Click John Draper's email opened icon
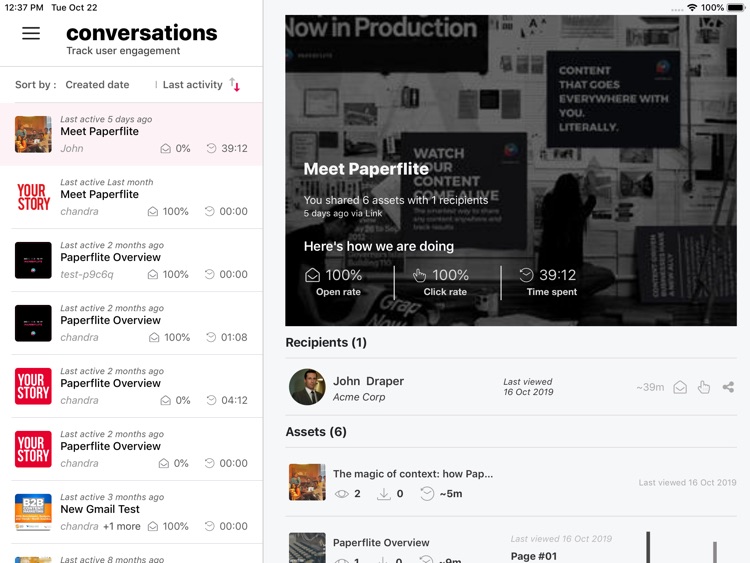Image resolution: width=750 pixels, height=563 pixels. tap(680, 387)
